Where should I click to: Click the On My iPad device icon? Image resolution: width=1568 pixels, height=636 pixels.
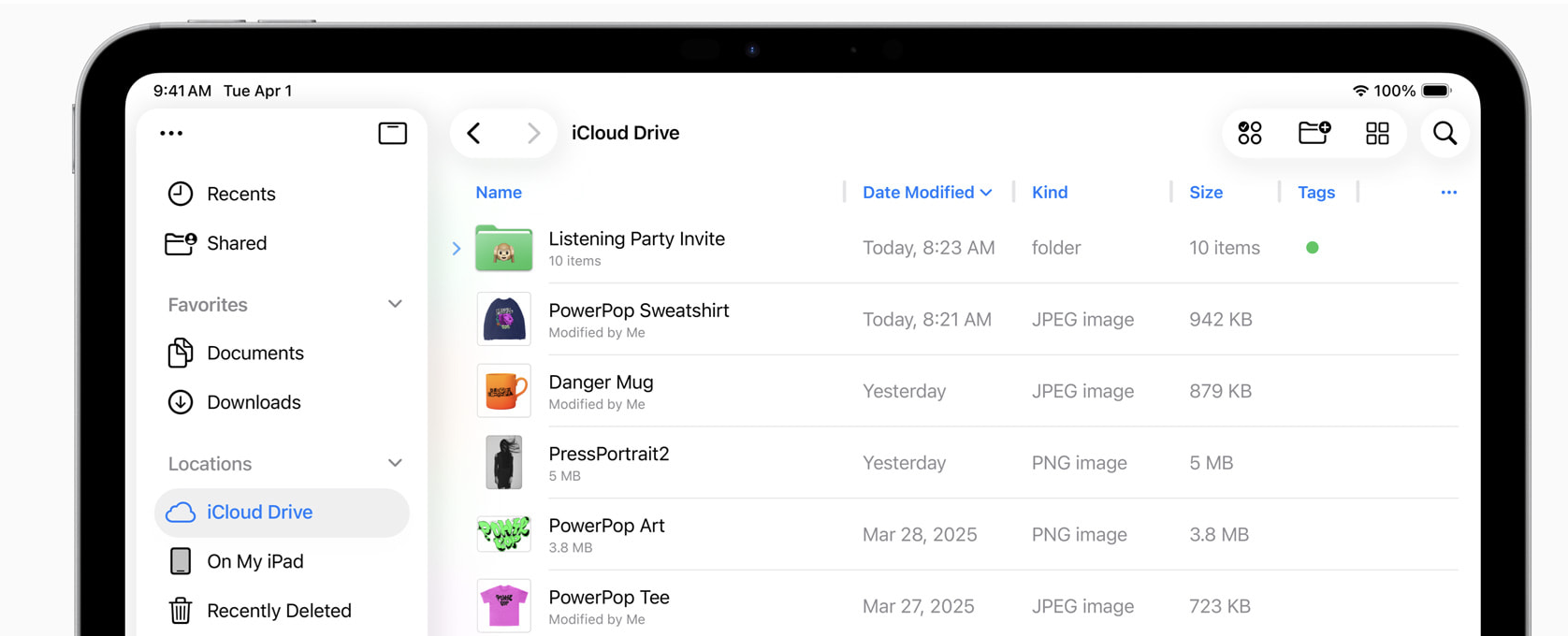[x=181, y=561]
